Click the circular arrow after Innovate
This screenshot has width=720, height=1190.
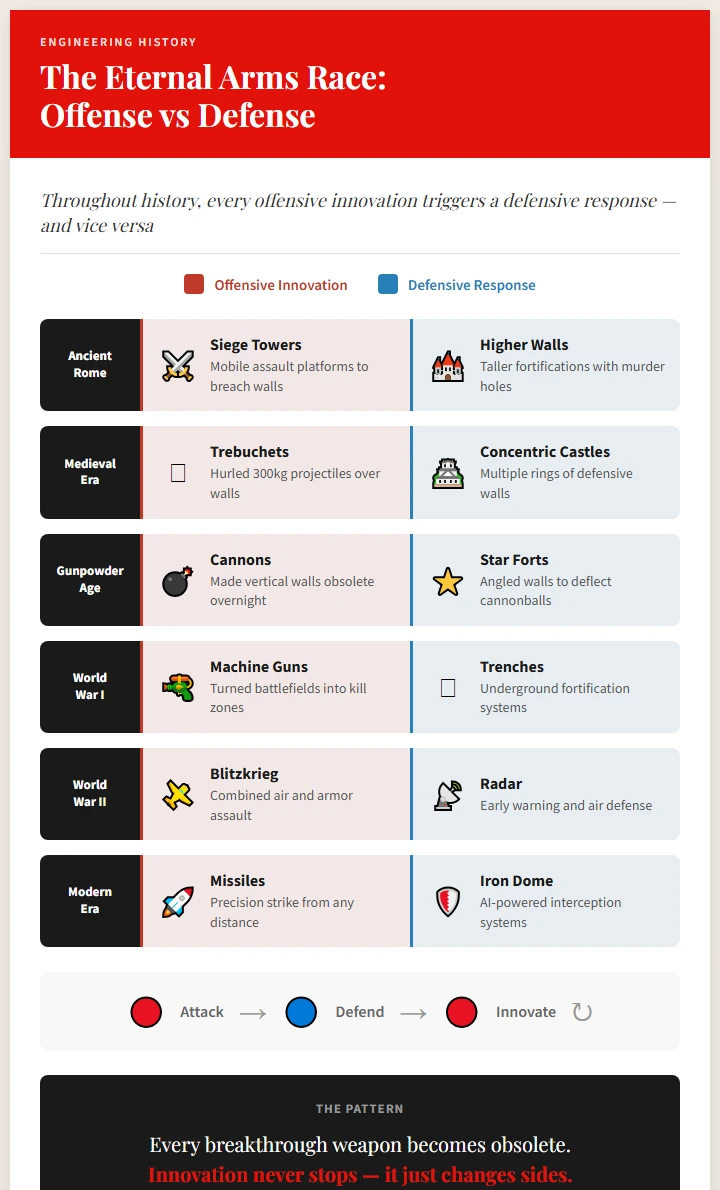[582, 1012]
